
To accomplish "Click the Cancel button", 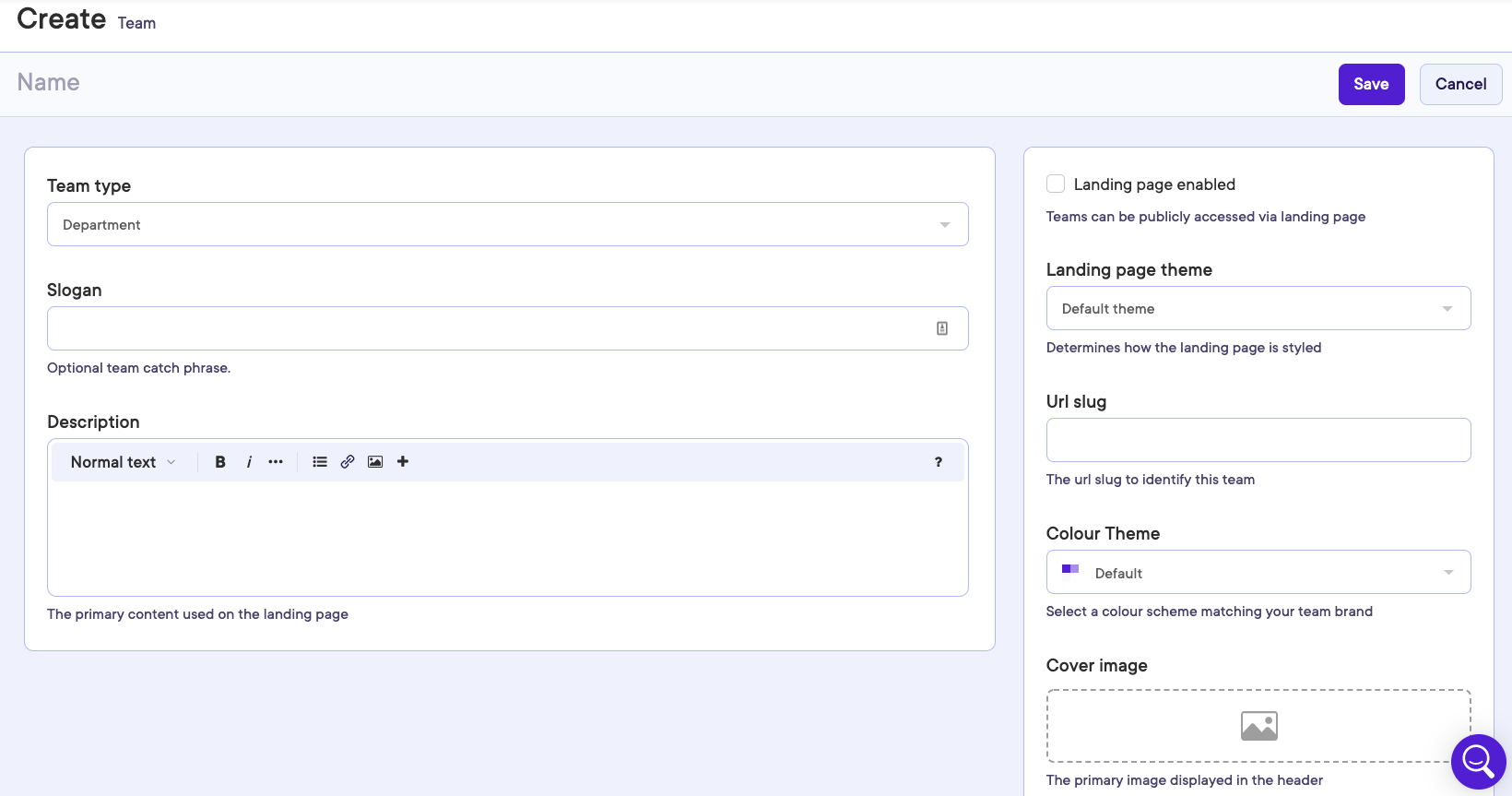I will tap(1460, 84).
